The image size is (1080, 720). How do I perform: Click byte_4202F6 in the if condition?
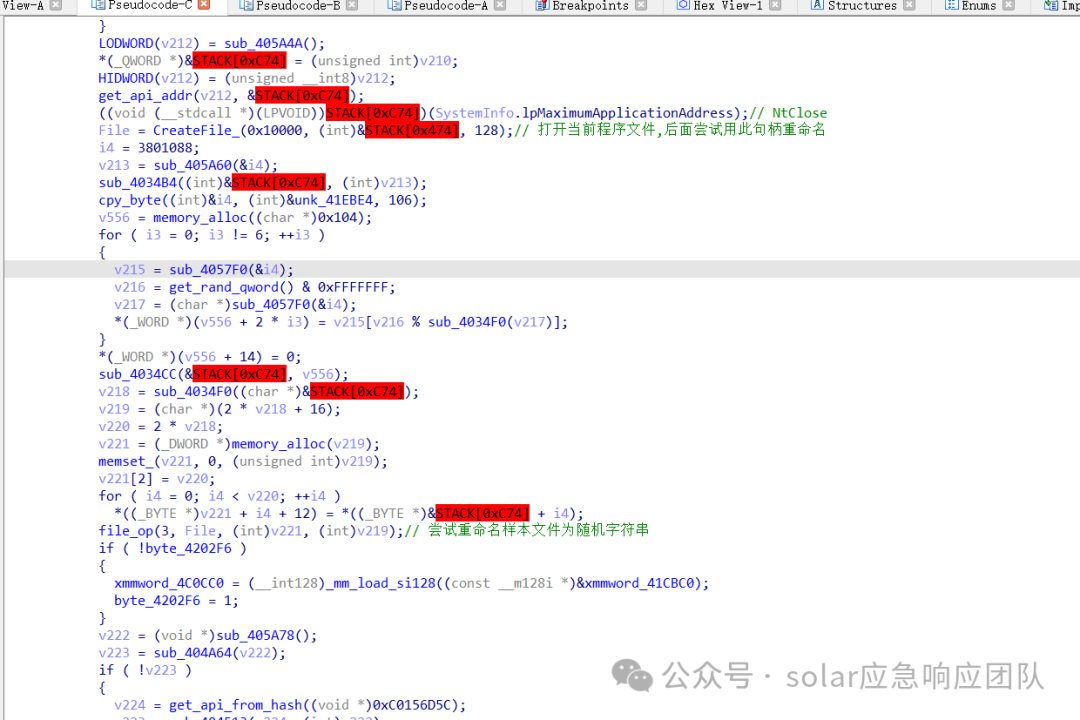click(189, 548)
